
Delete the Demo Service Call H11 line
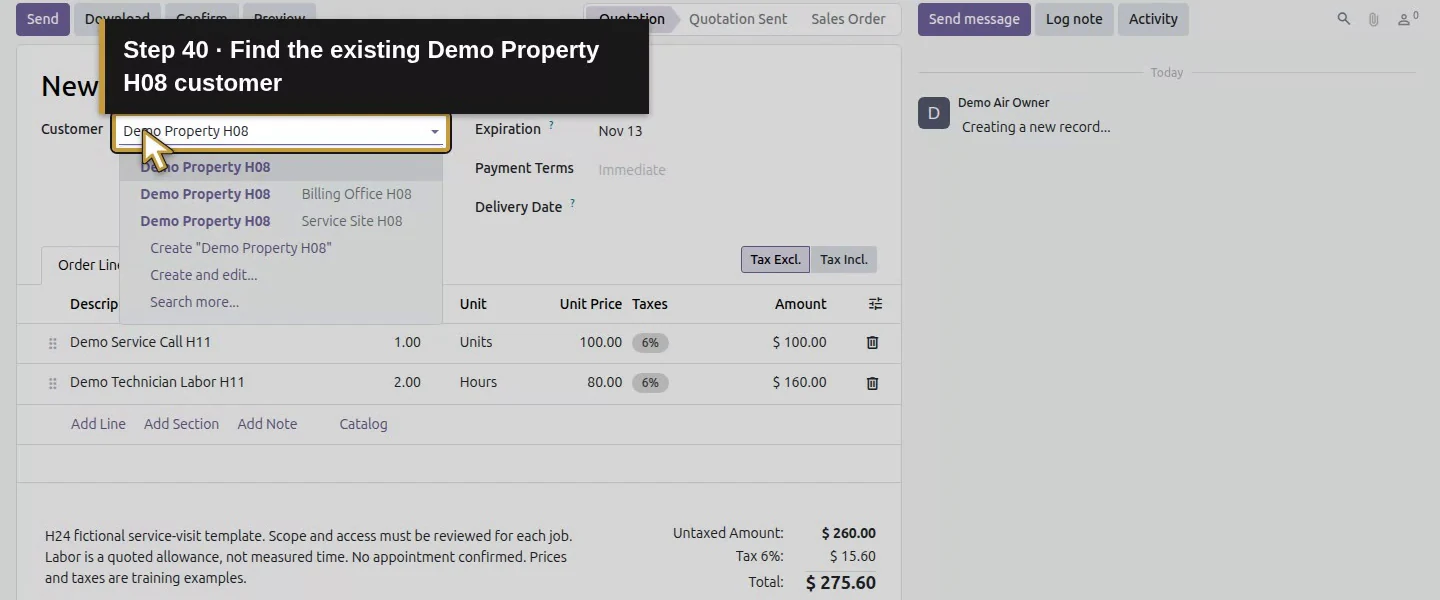[x=872, y=342]
